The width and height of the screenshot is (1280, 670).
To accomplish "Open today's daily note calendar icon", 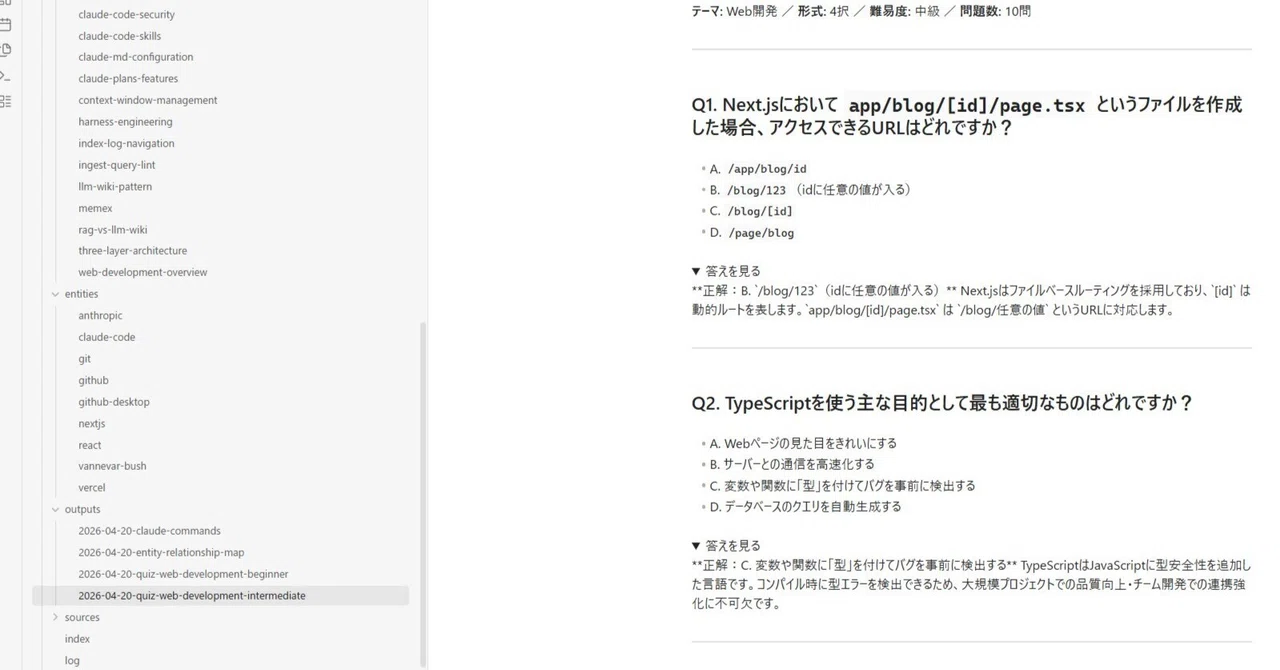I will tap(5, 24).
